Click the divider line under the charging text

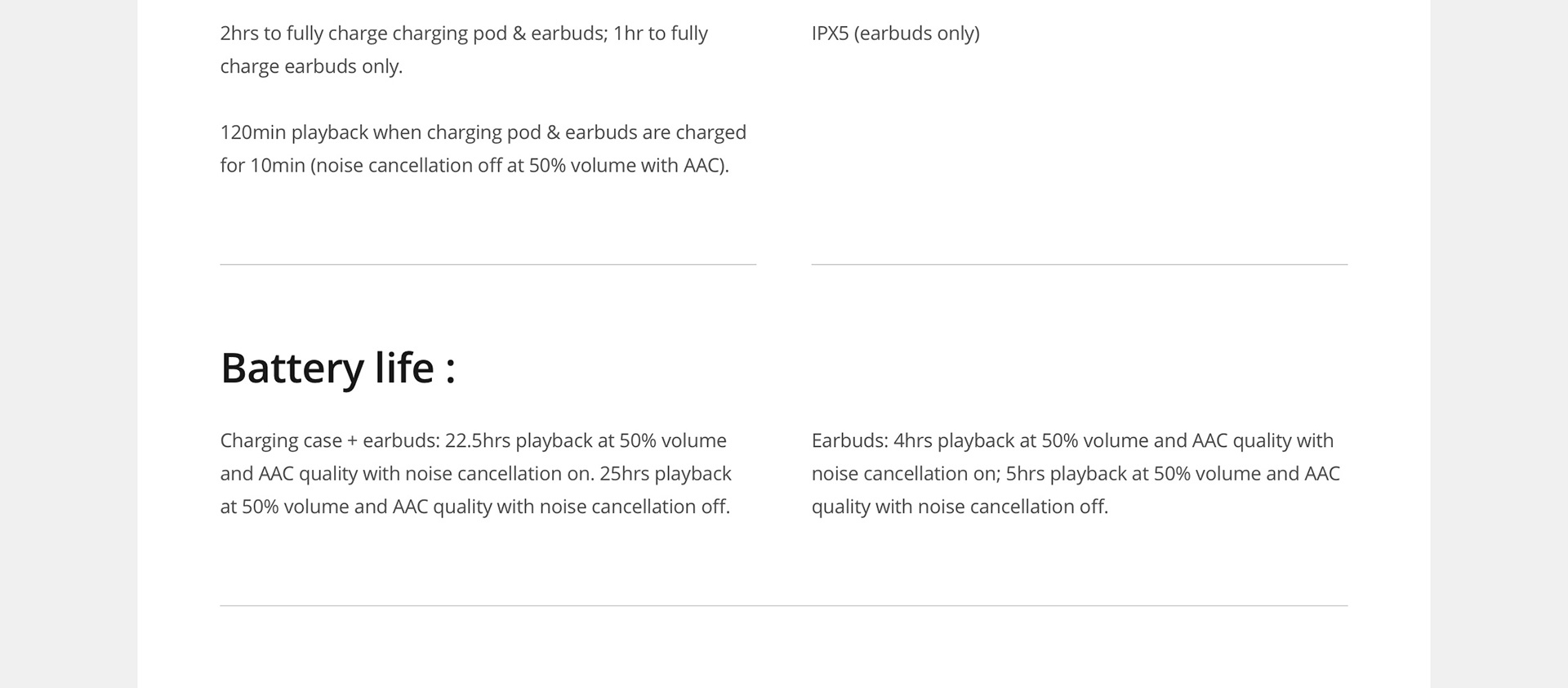click(x=488, y=264)
